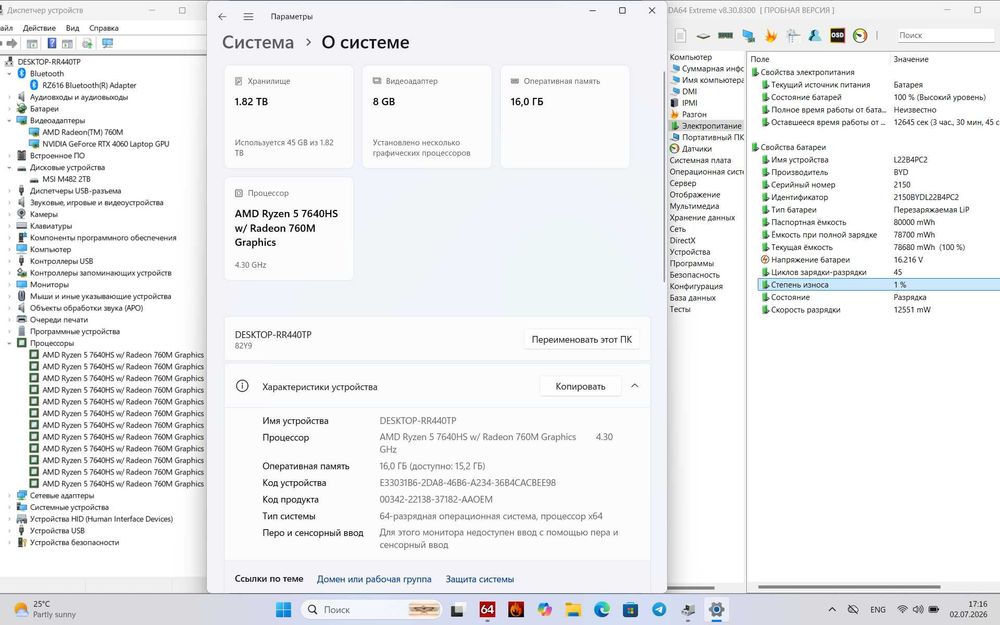Open Copilot from the taskbar
Screen dimensions: 1000x625
tap(545, 610)
